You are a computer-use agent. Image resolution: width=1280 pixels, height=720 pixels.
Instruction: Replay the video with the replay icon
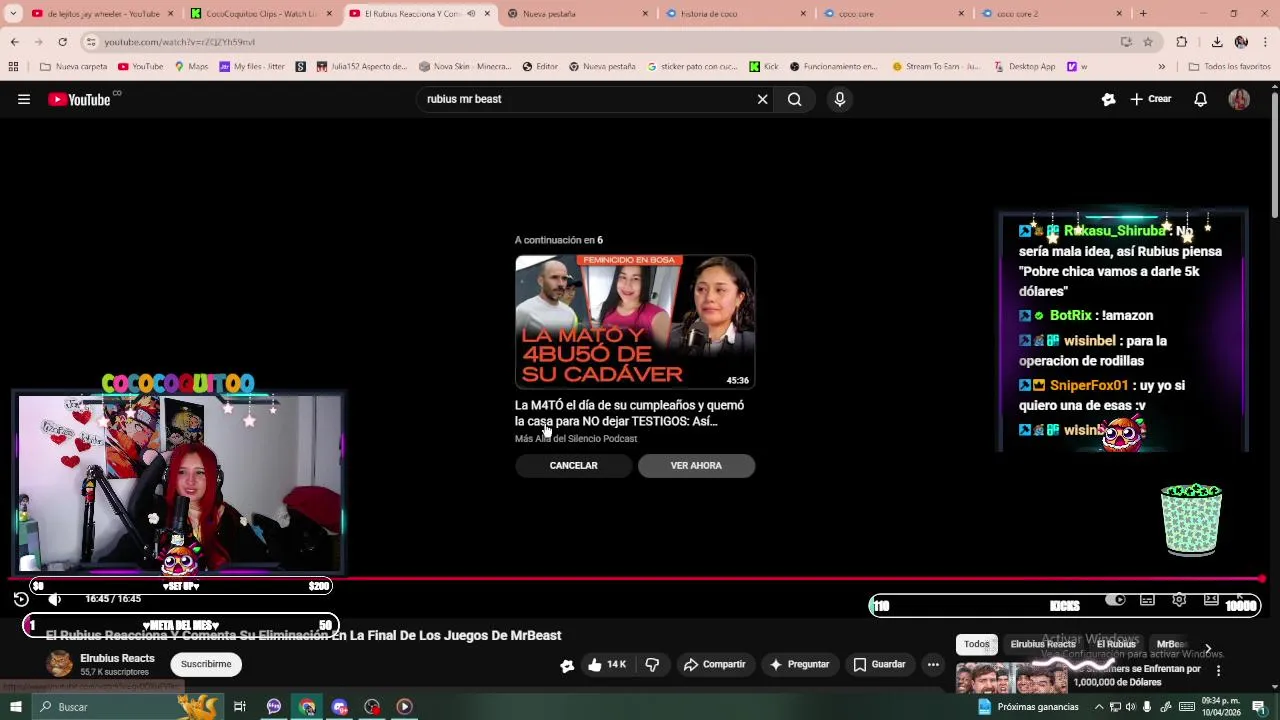point(21,599)
